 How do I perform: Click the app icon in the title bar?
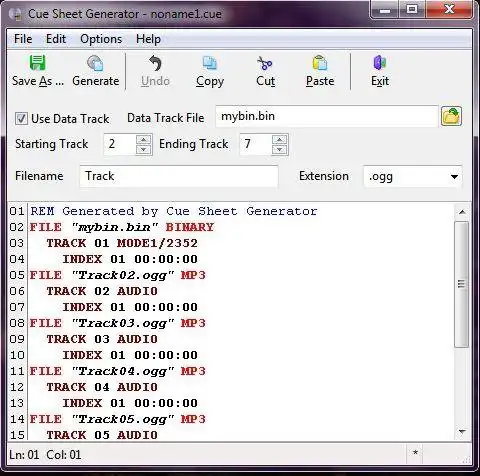point(15,14)
